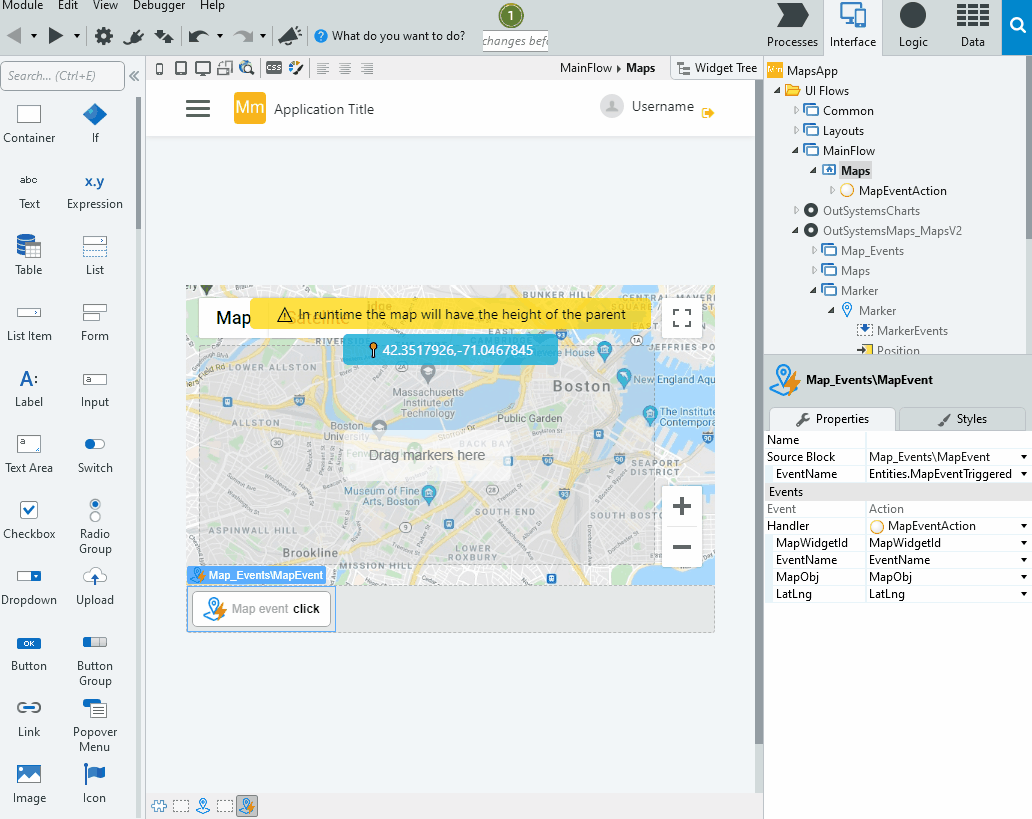Select the Checkbox widget in toolbox
Screen dimensions: 1032x819
[x=29, y=520]
